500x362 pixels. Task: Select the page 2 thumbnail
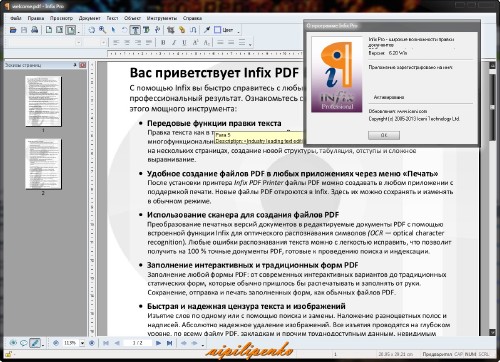coord(43,164)
